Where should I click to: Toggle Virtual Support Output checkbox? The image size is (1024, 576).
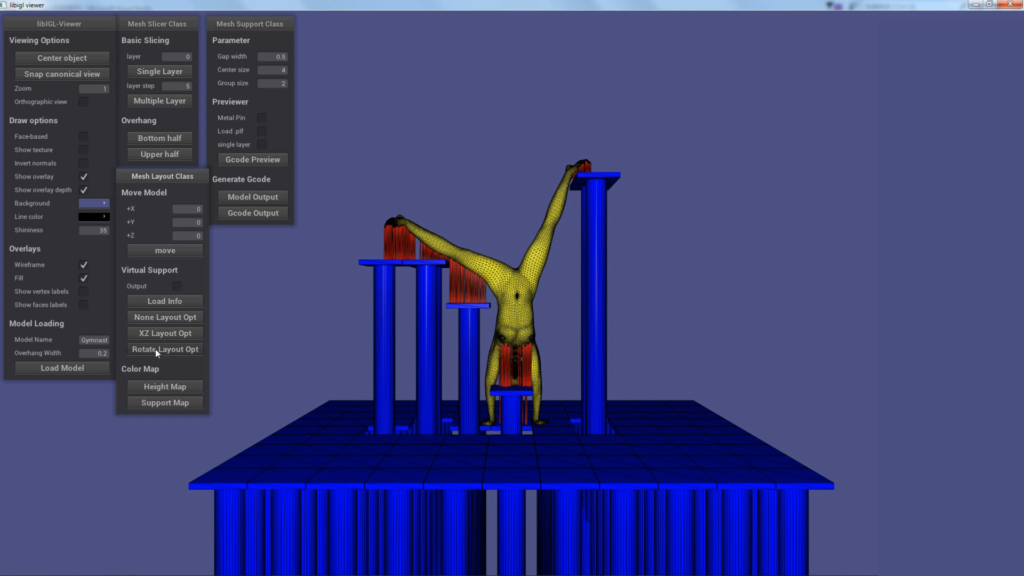point(177,286)
